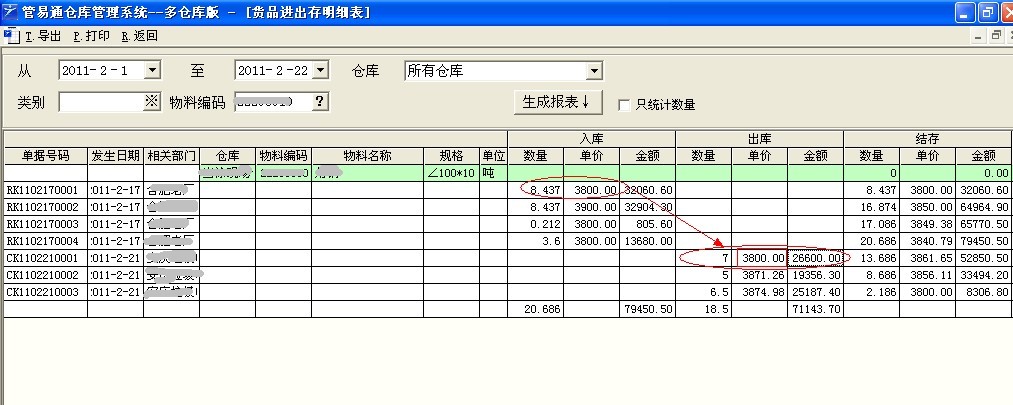
Task: Click the 入库 group header
Action: point(591,139)
